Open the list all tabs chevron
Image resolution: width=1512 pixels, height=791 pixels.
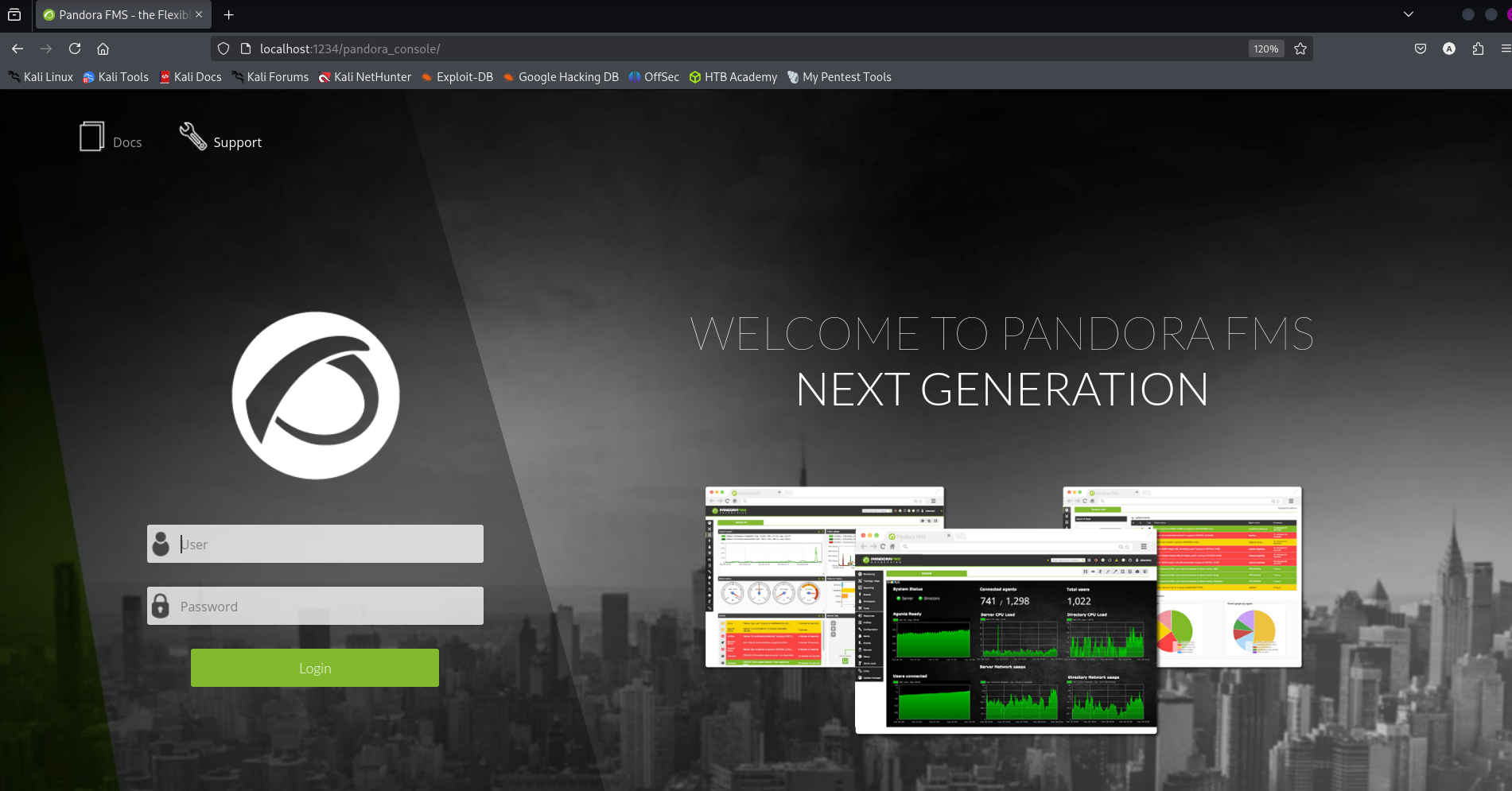1409,14
